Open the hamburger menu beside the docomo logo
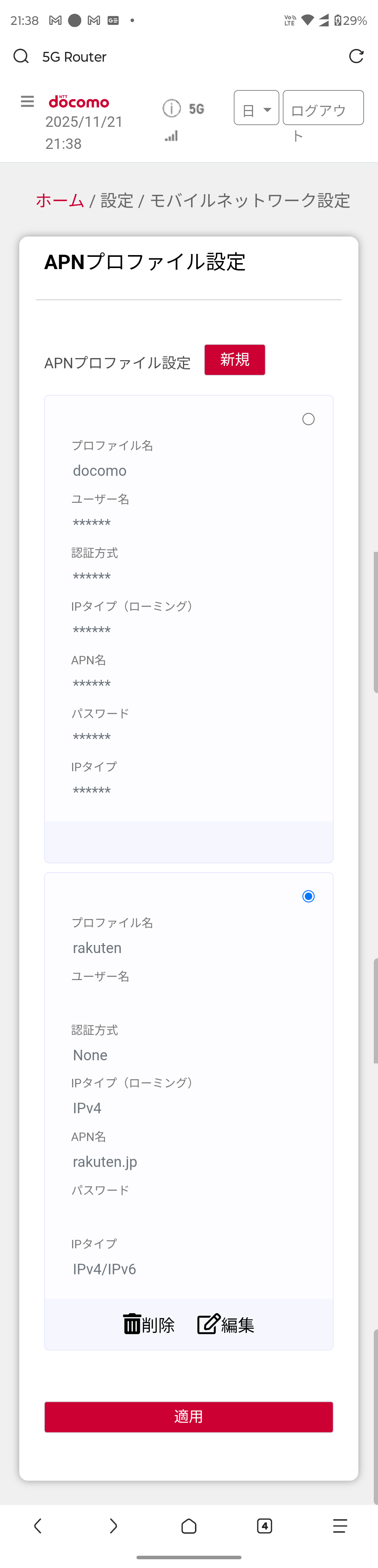The image size is (378, 1568). [x=27, y=102]
